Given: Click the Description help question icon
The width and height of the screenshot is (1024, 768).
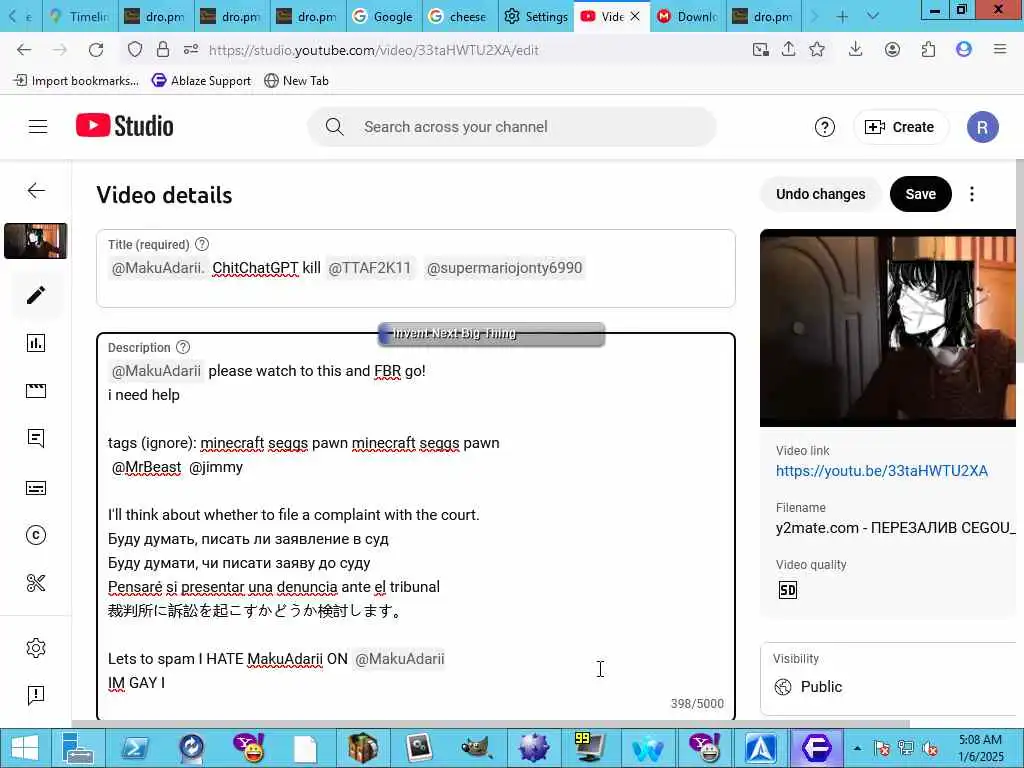Looking at the screenshot, I should (x=184, y=347).
